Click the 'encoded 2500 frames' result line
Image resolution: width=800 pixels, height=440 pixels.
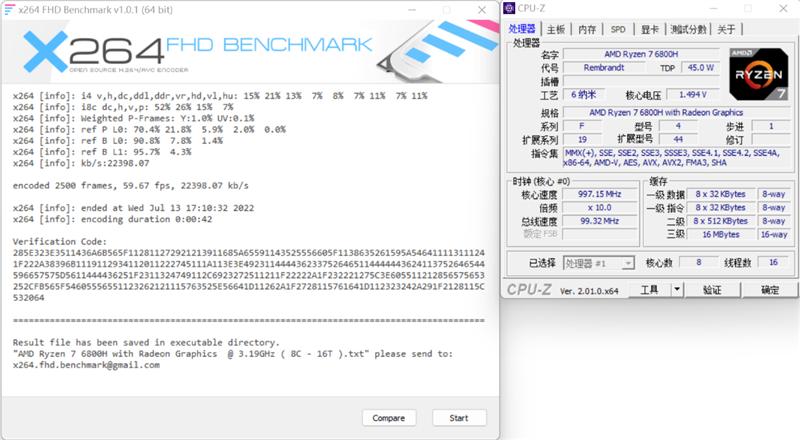tap(131, 186)
